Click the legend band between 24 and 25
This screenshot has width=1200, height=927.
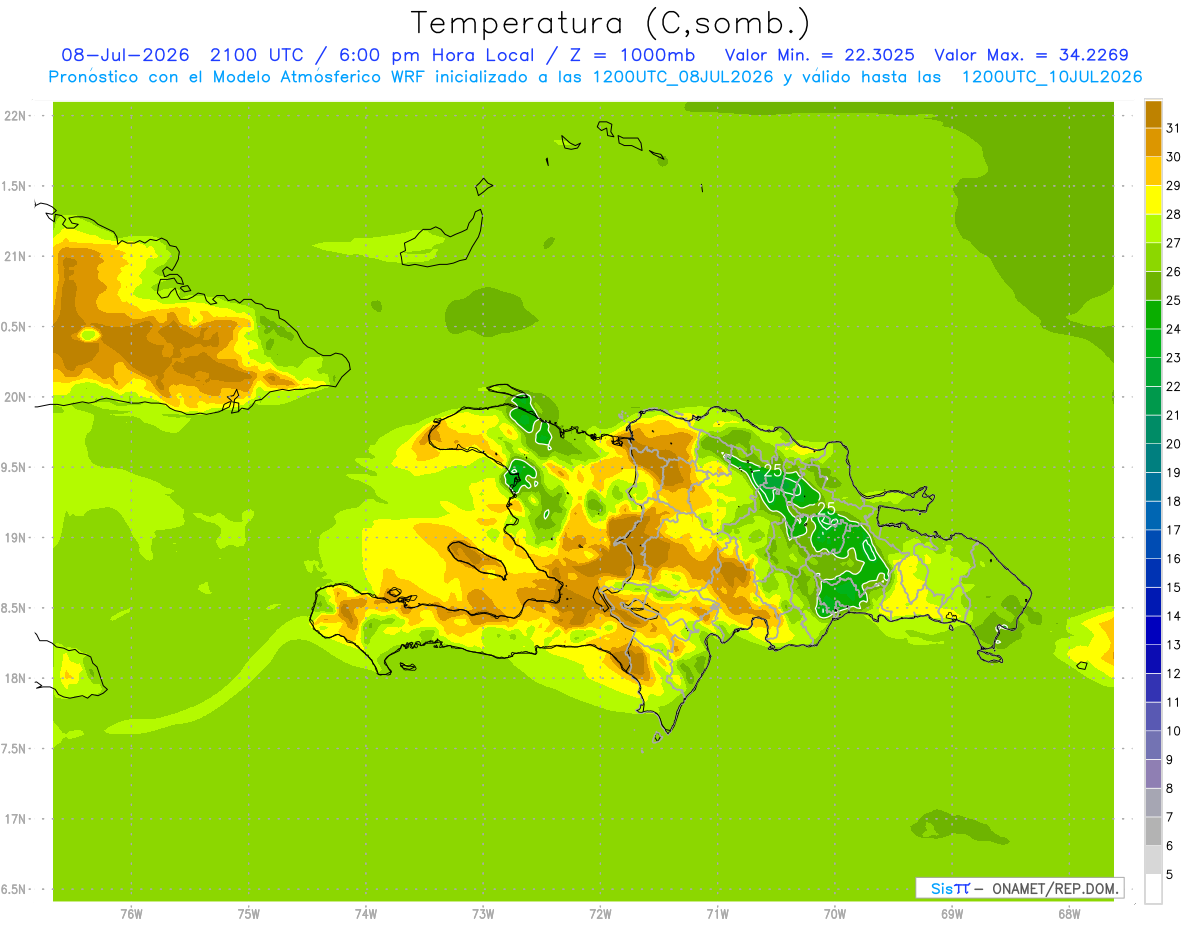tap(1153, 315)
